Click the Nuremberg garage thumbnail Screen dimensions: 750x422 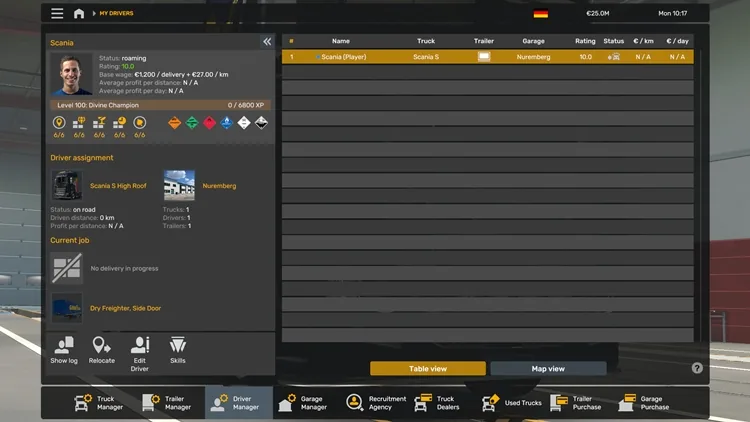tap(179, 185)
